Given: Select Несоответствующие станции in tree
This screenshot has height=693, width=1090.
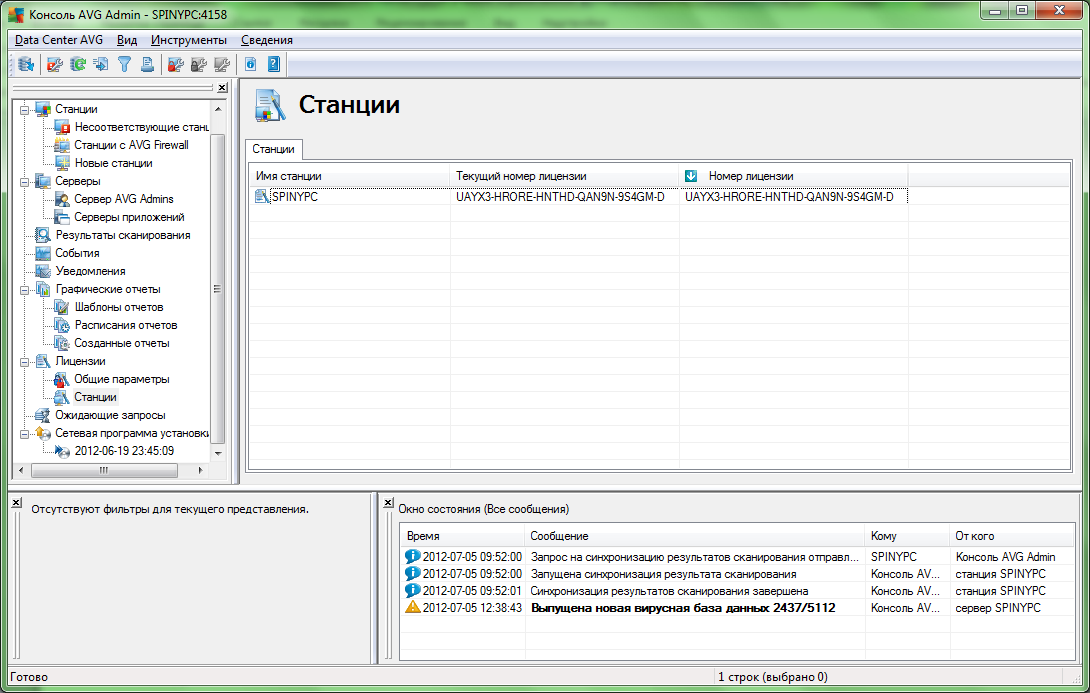Looking at the screenshot, I should (x=141, y=127).
